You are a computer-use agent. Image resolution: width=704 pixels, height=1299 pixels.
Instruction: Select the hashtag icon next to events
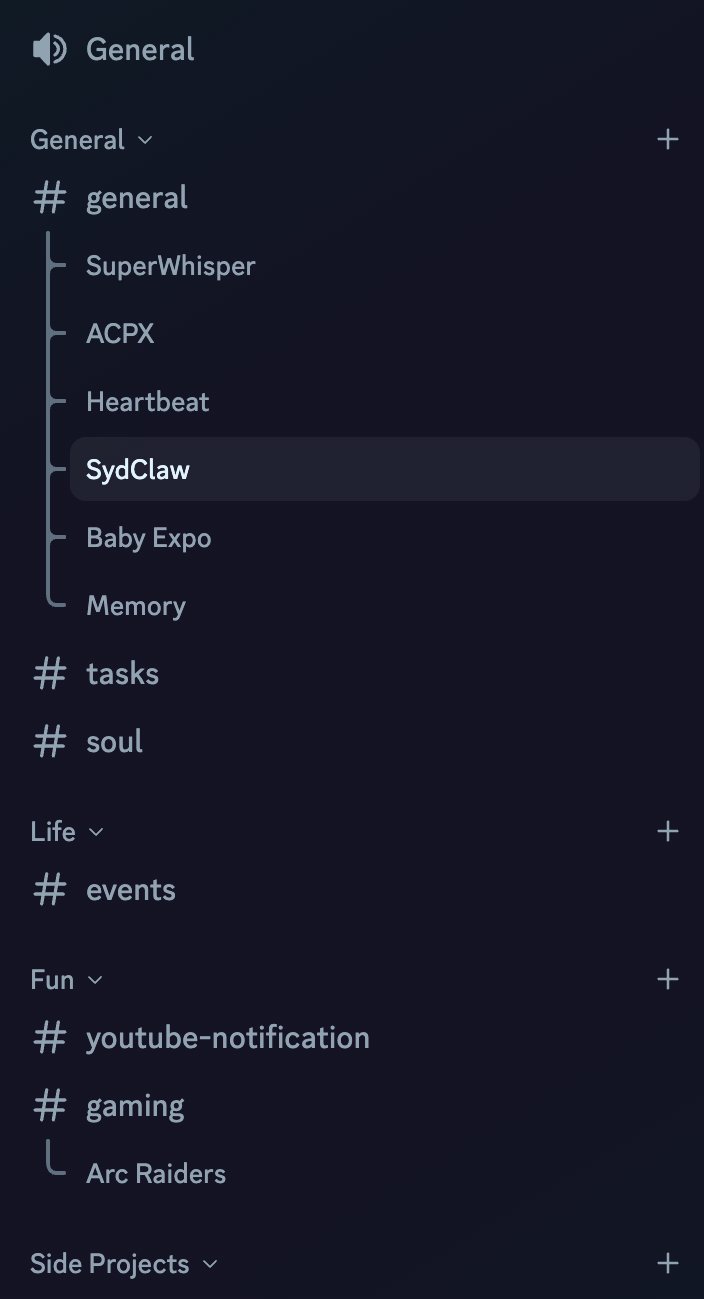pos(47,889)
